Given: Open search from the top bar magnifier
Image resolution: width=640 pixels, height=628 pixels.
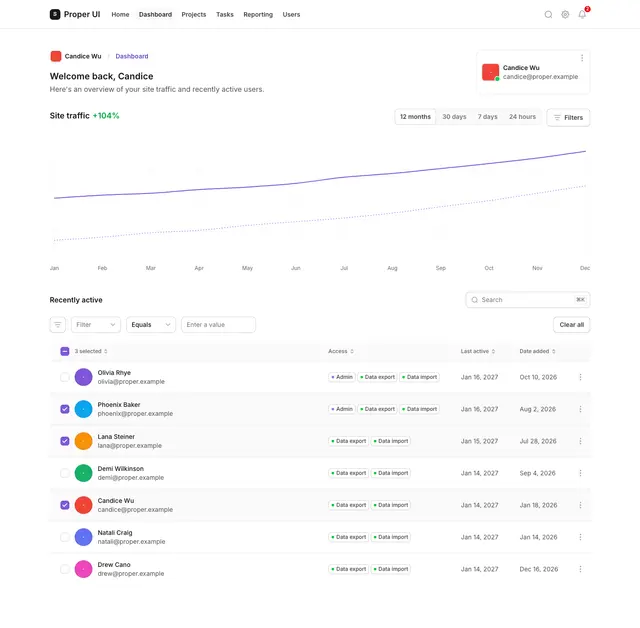Looking at the screenshot, I should [x=548, y=15].
